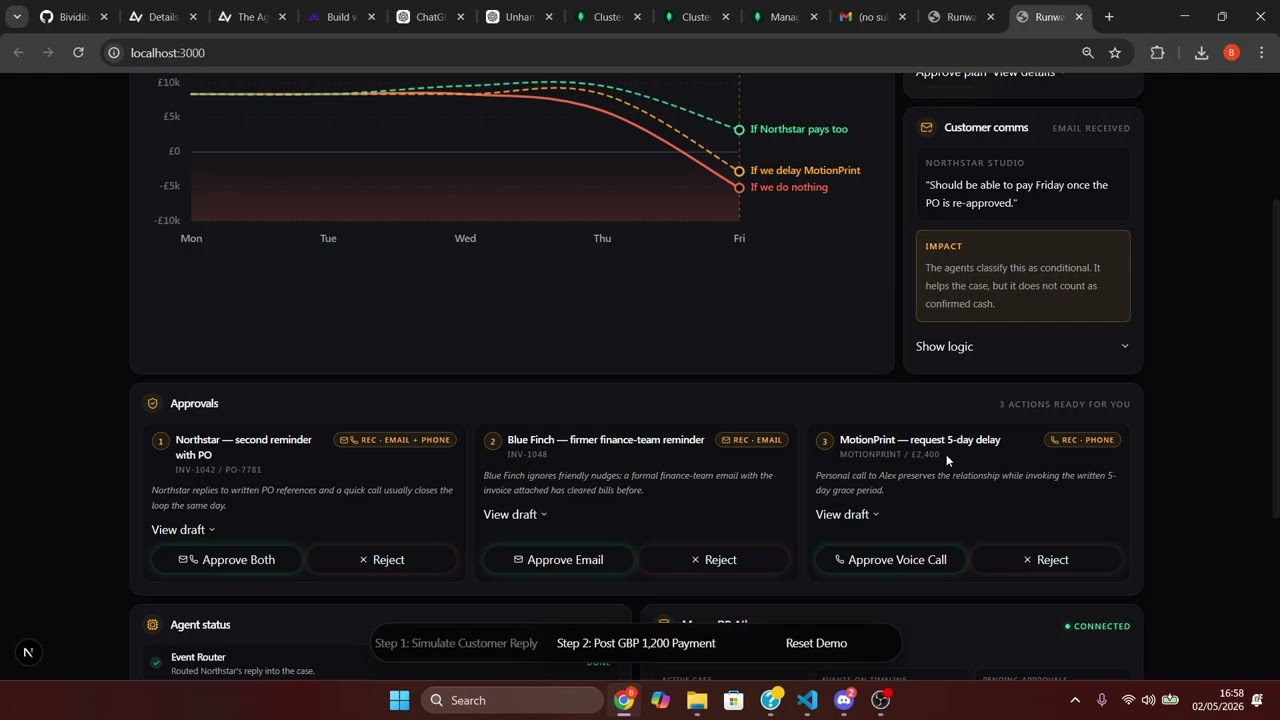Open the Windows notification bell

tap(1257, 700)
